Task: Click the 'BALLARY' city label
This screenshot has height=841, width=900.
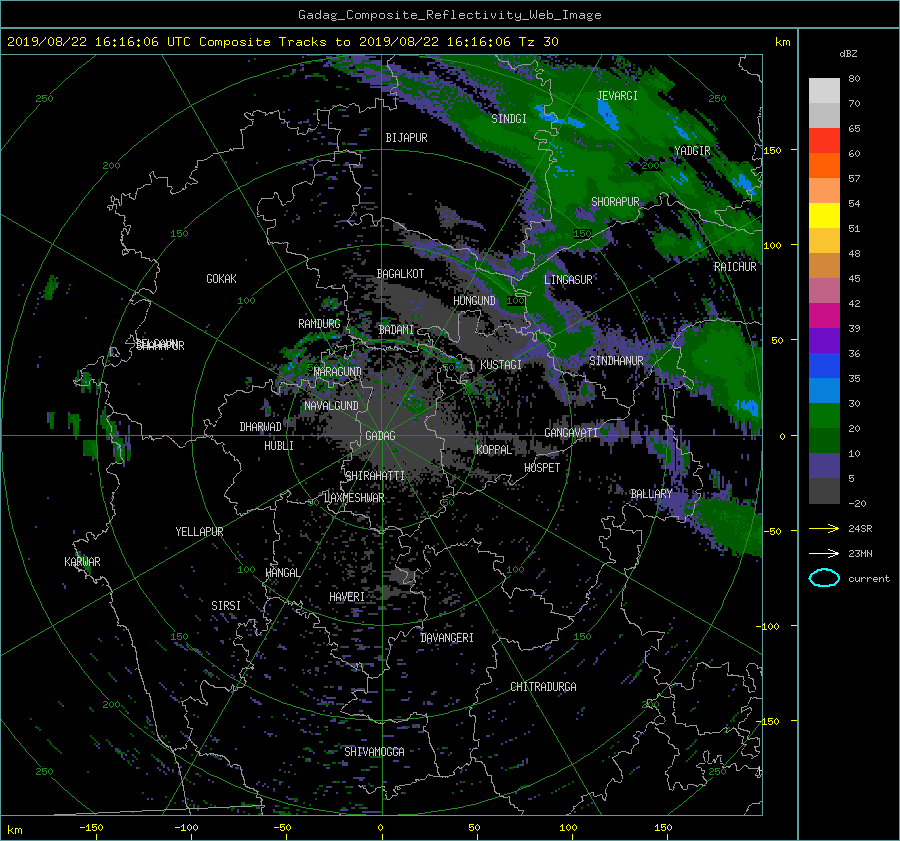Action: 651,494
